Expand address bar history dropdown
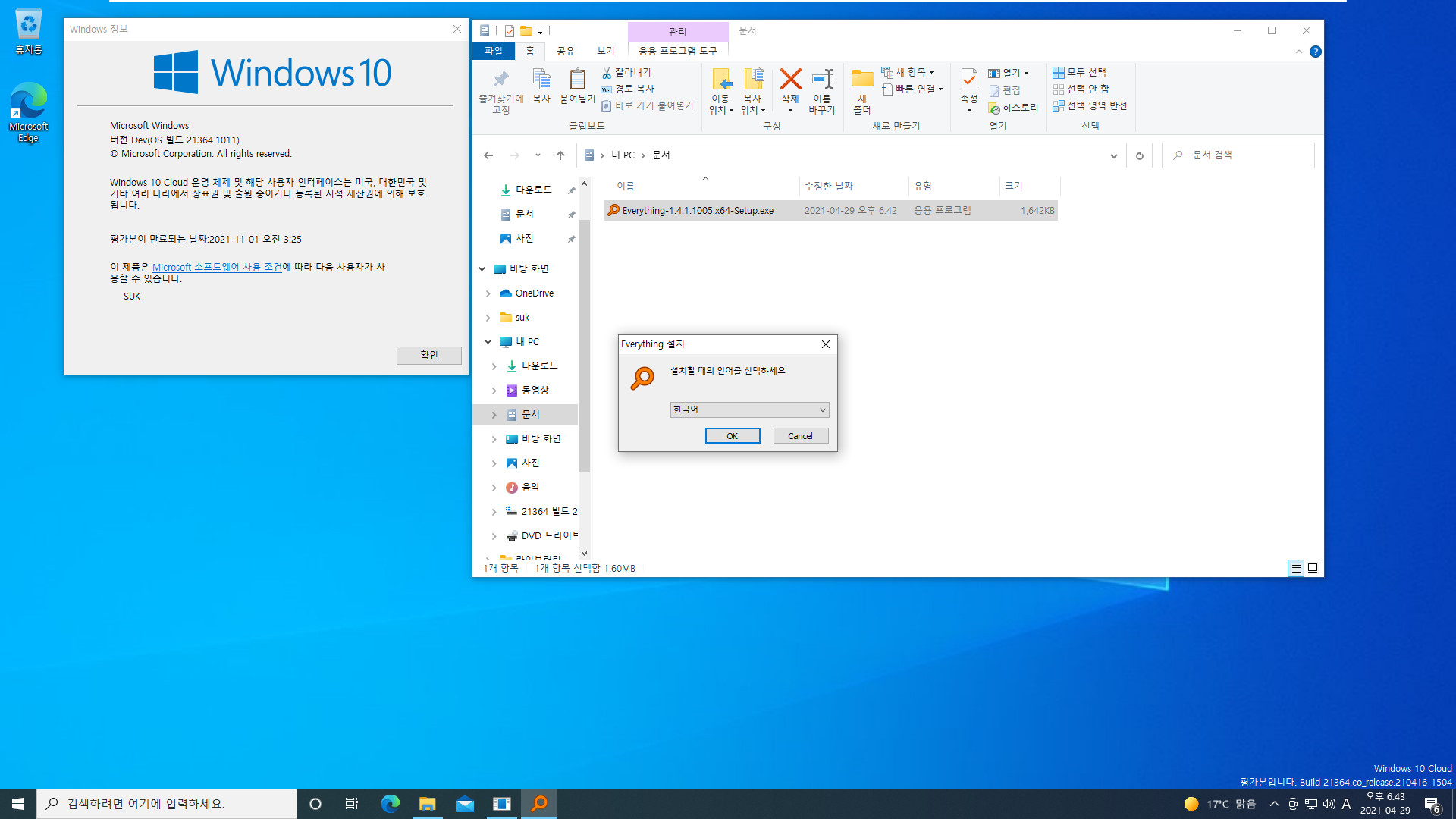The width and height of the screenshot is (1456, 819). (1113, 155)
